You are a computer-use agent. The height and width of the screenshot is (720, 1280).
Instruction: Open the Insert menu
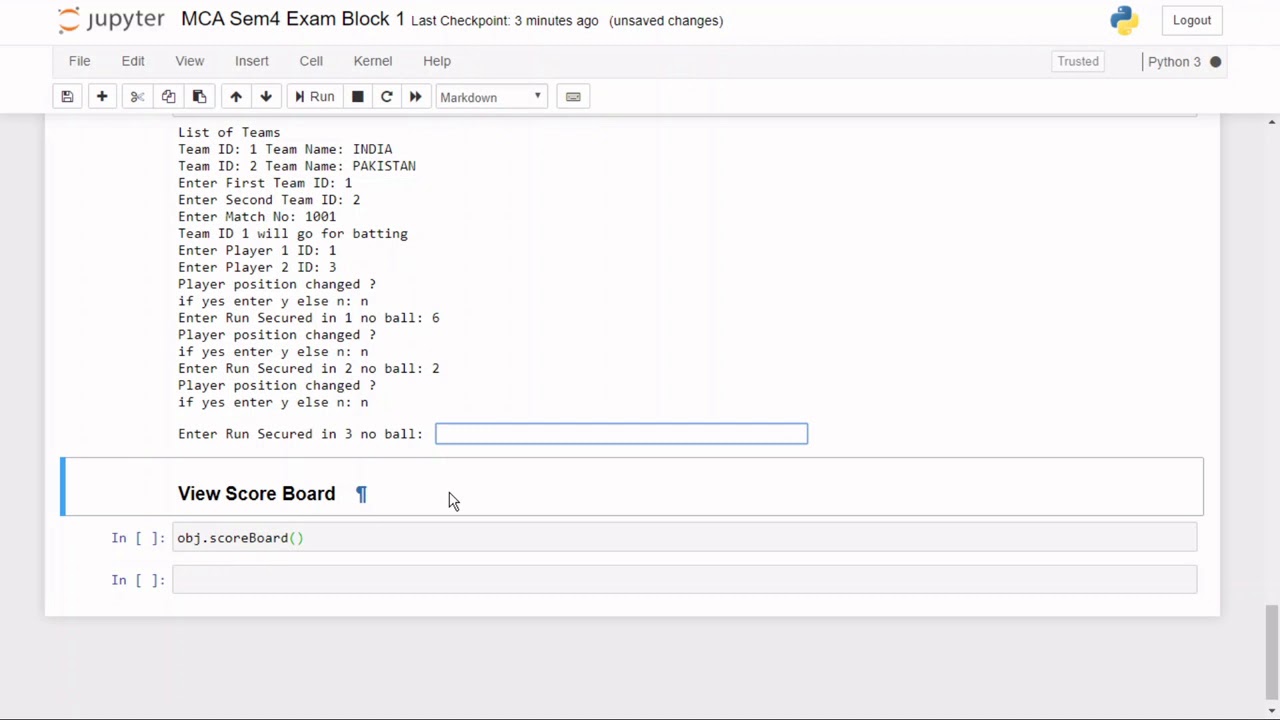point(252,61)
